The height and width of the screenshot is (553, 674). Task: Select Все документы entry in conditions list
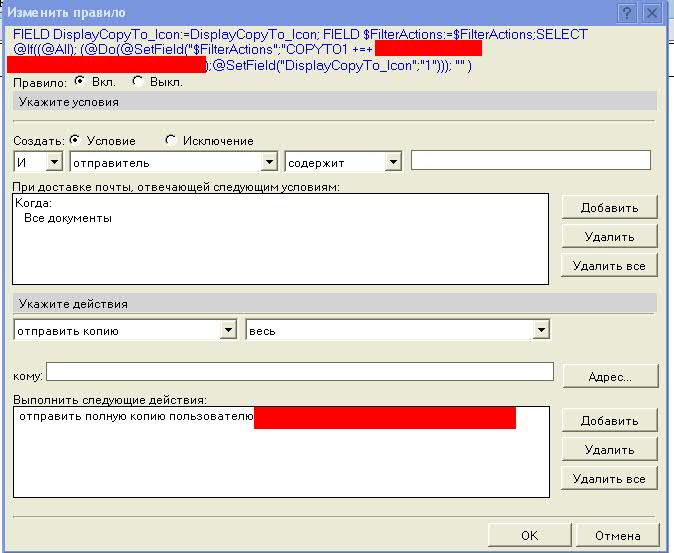click(x=68, y=218)
